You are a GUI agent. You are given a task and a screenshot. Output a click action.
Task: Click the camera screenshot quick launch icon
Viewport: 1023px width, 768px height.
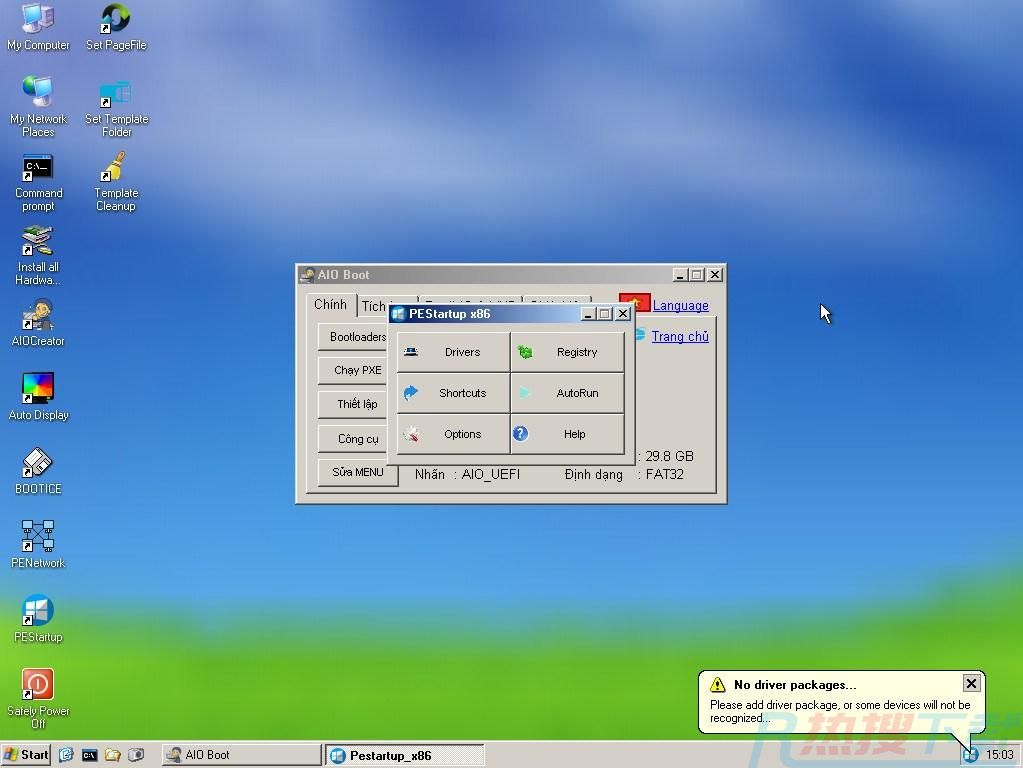136,755
